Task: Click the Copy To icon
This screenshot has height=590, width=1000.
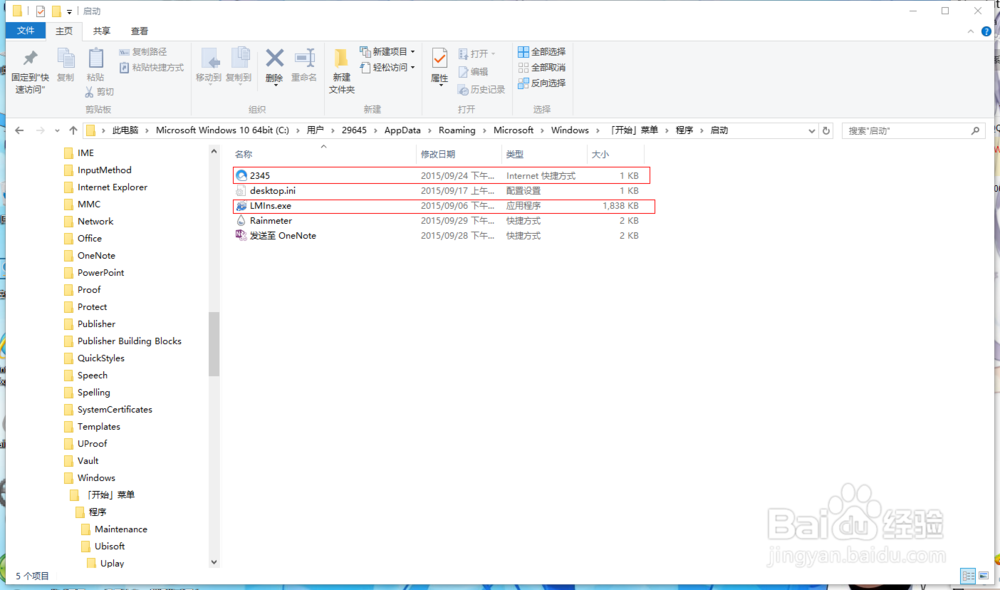Action: 239,59
